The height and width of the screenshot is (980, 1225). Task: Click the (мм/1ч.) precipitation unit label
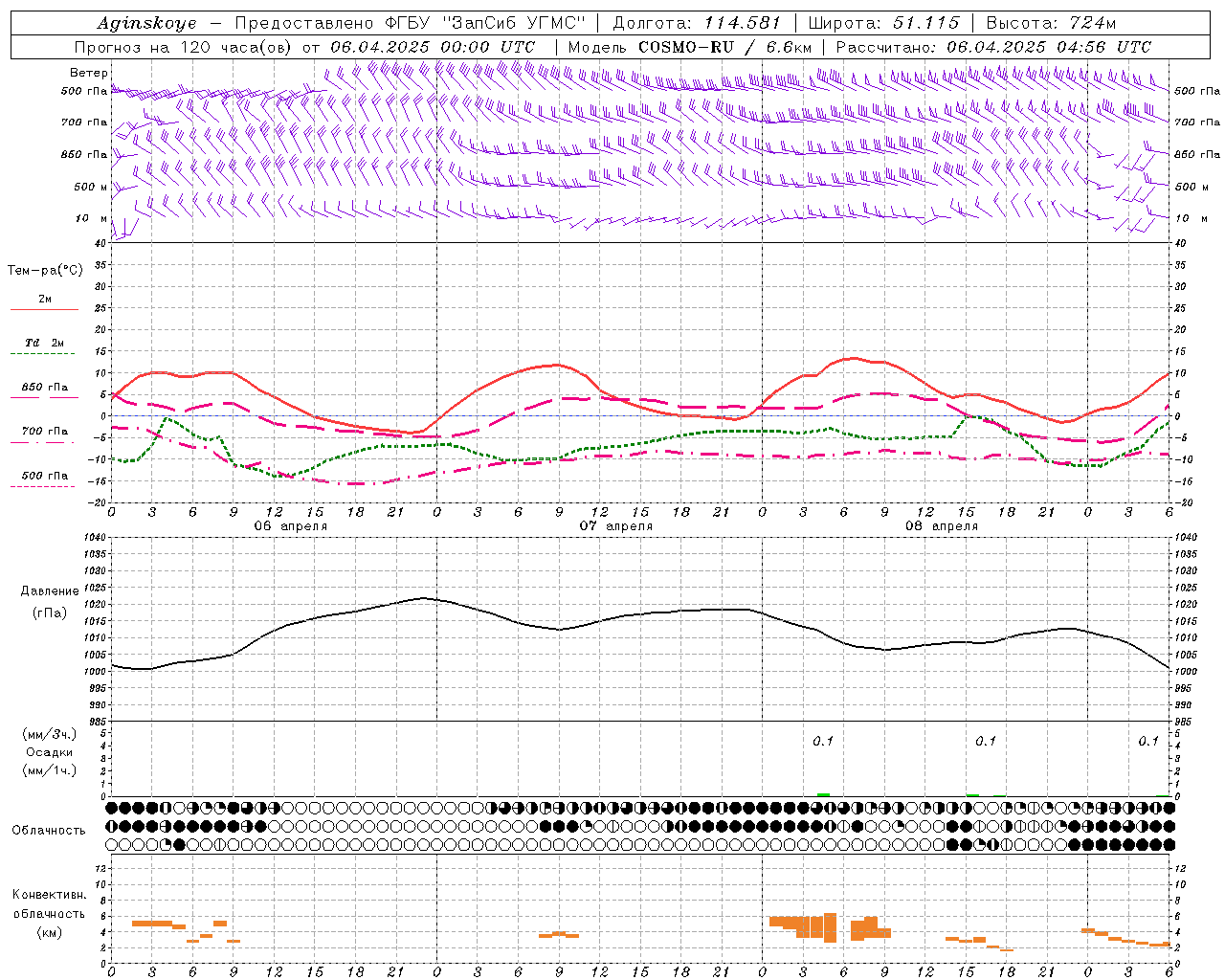[49, 770]
